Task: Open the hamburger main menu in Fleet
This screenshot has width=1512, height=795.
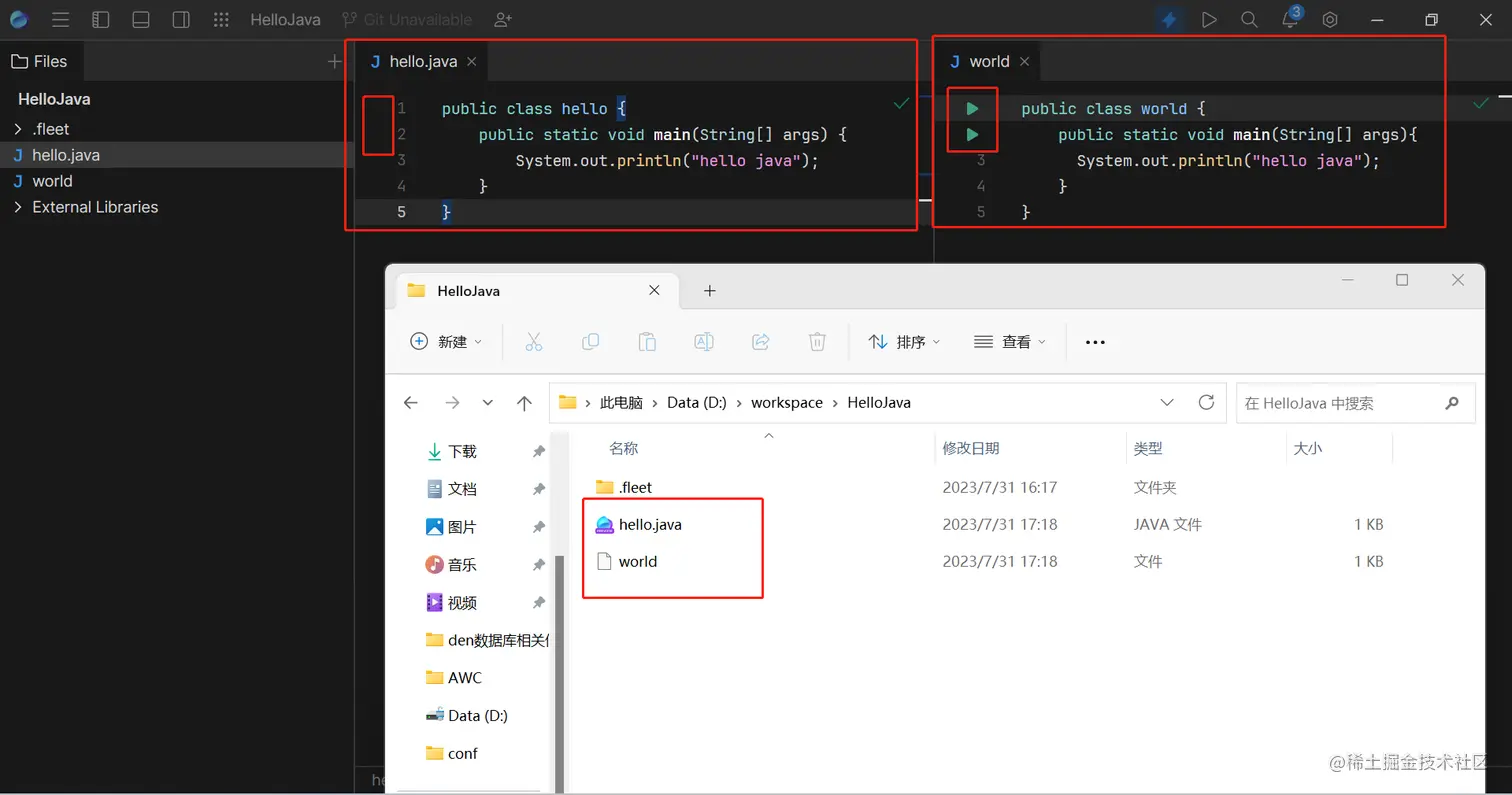Action: (62, 20)
